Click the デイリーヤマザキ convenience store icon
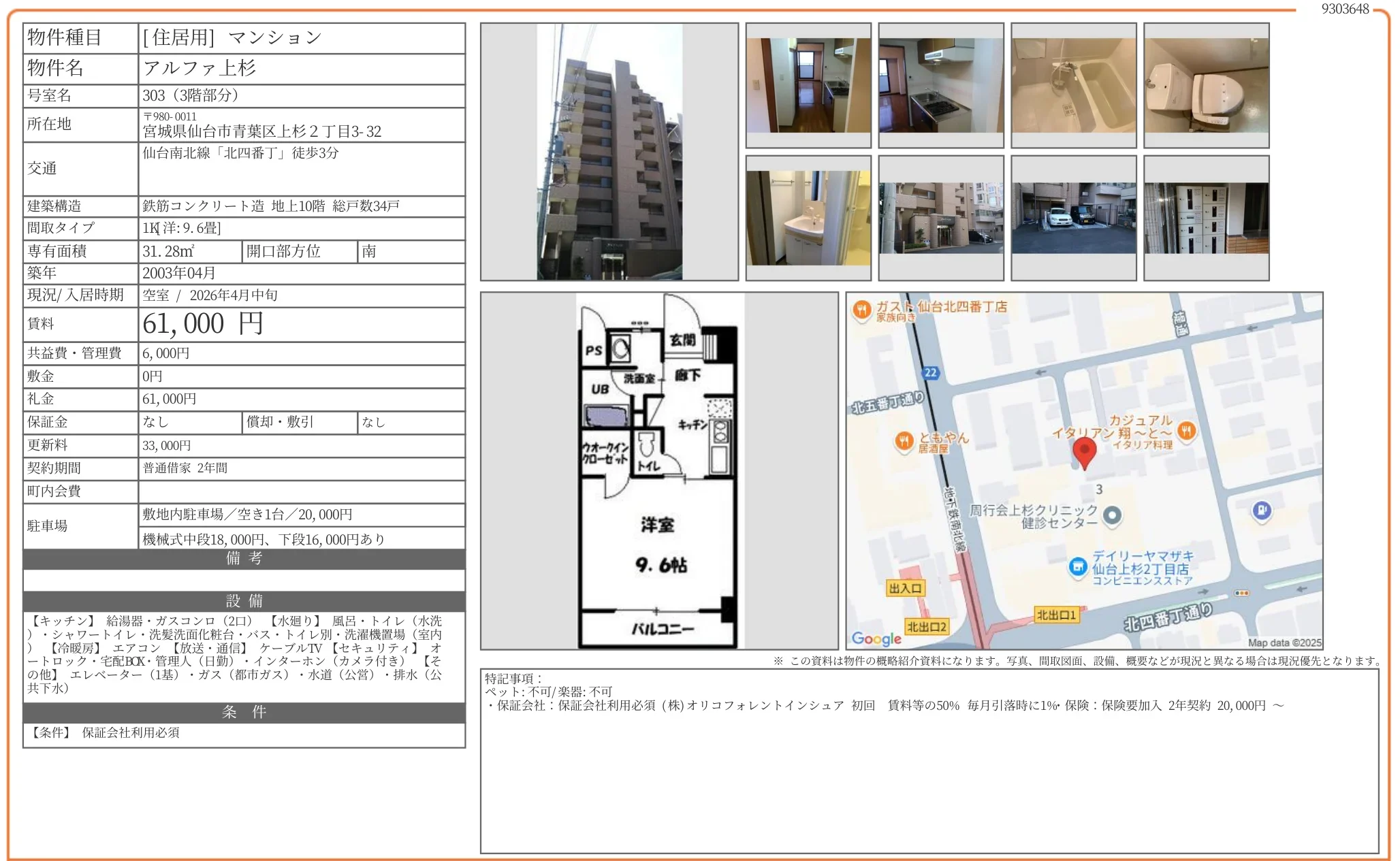The width and height of the screenshot is (1400, 861). pyautogui.click(x=1078, y=567)
